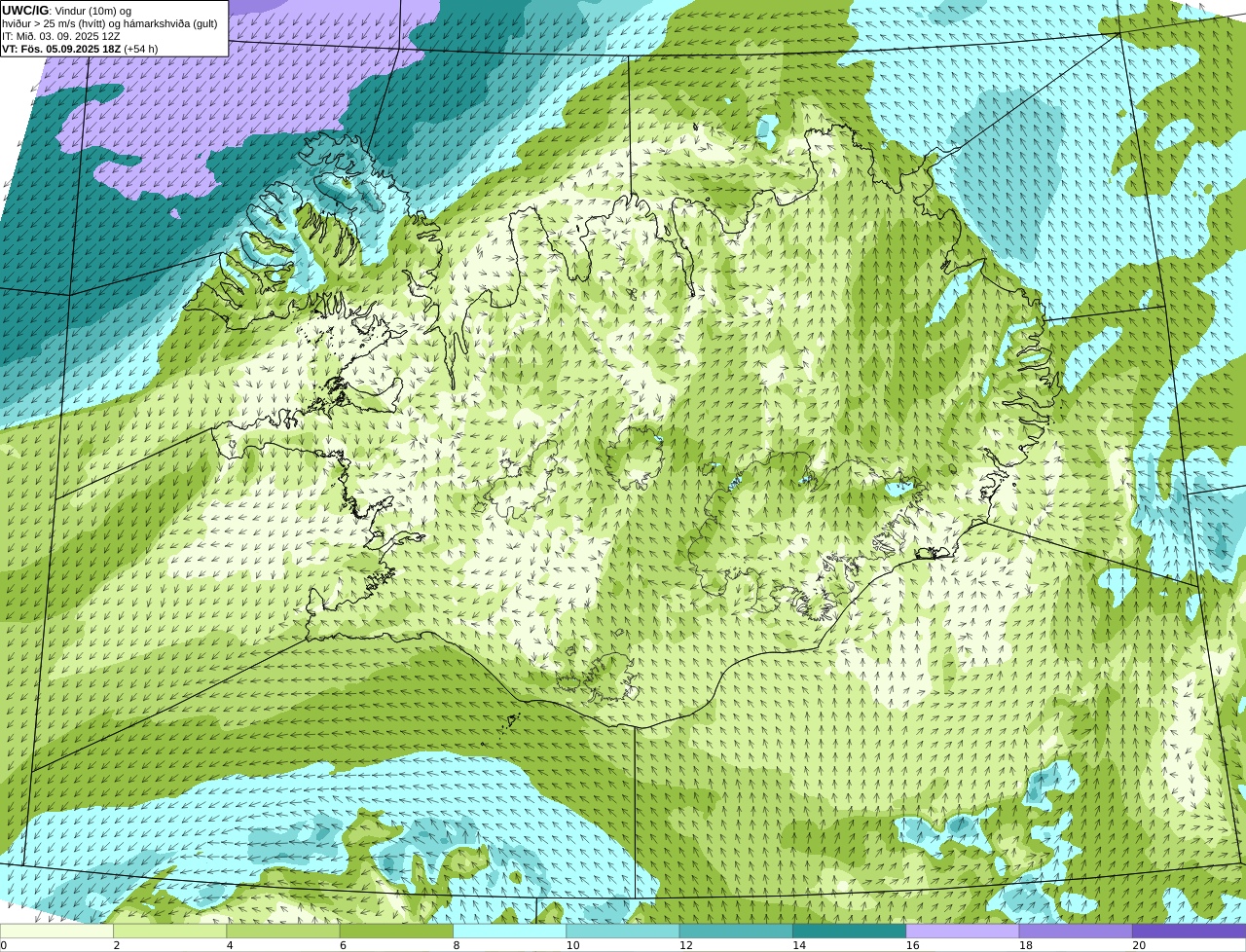Screen dimensions: 1246x952
Task: Select the 4–6 m/s green legend swatch
Action: pos(283,931)
